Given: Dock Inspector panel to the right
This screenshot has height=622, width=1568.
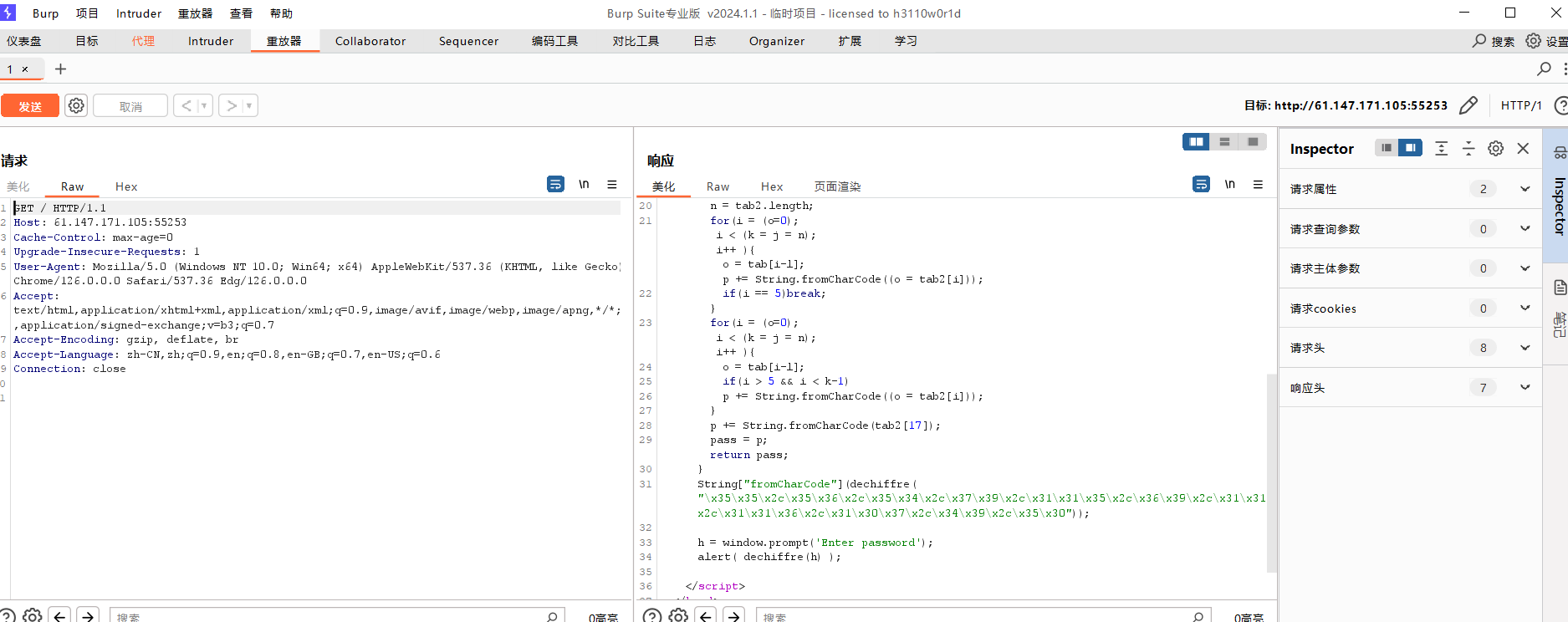Looking at the screenshot, I should [1411, 148].
